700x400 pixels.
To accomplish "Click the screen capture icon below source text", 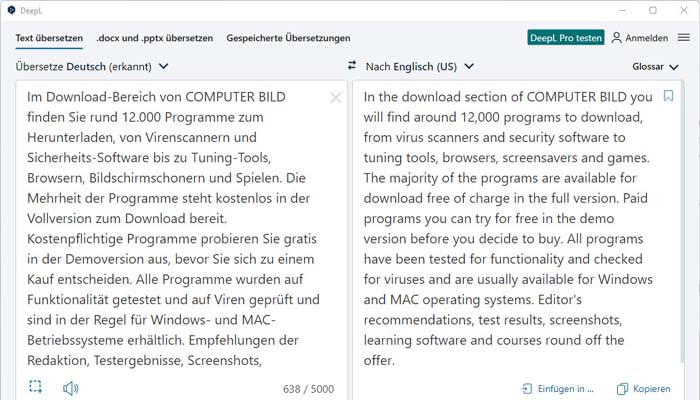I will pyautogui.click(x=36, y=387).
